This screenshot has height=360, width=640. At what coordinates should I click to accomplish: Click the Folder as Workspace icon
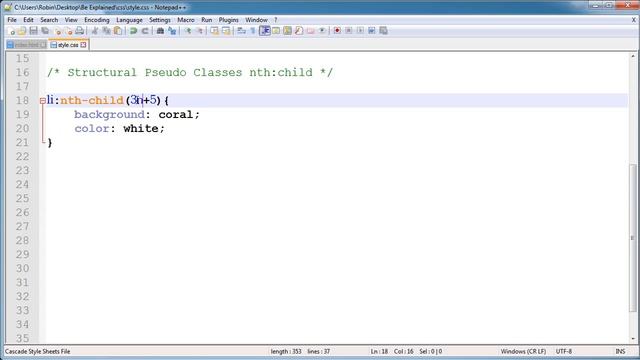[x=310, y=31]
